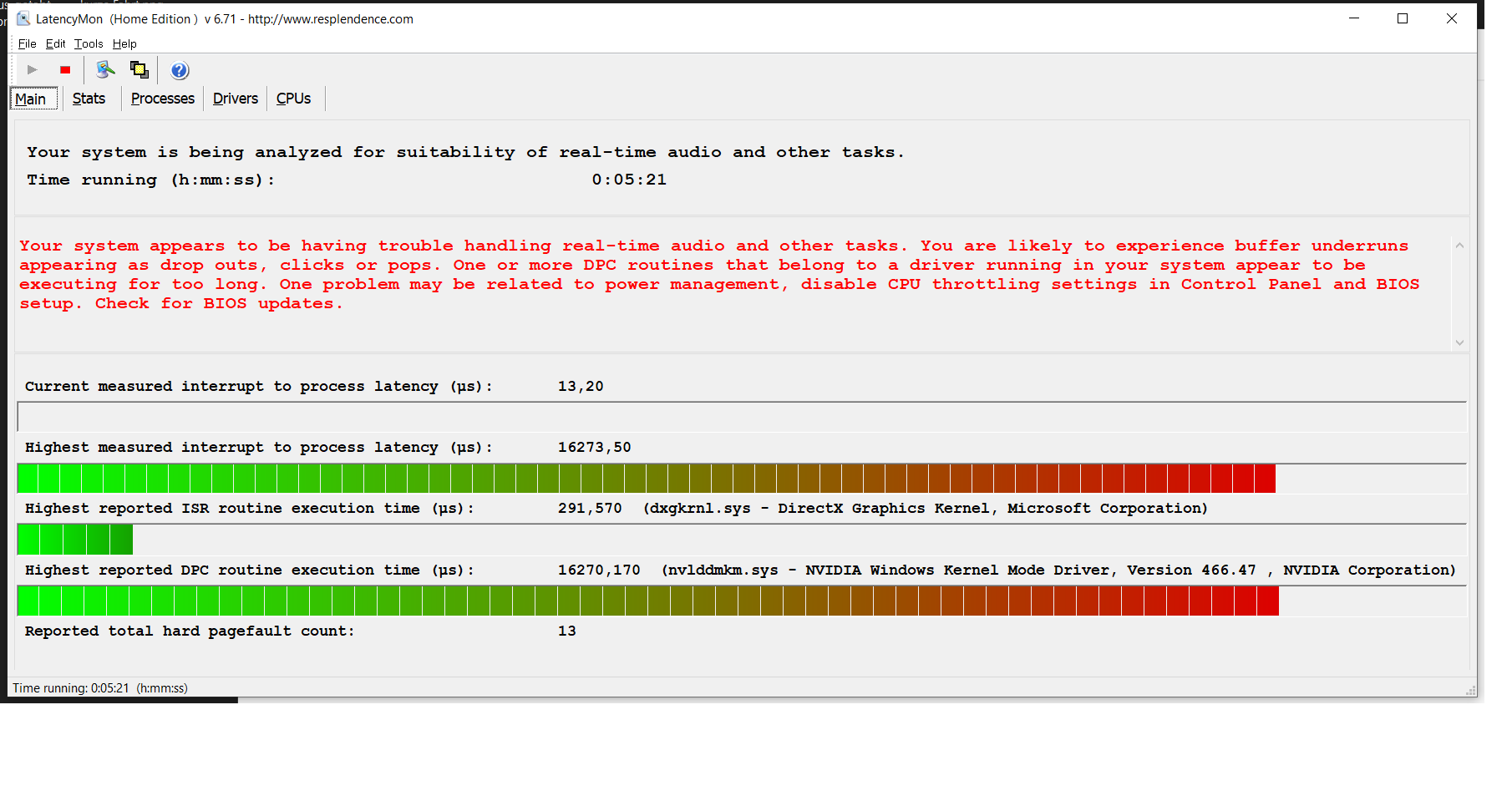Click the ISR time value 291,570
The width and height of the screenshot is (1512, 791).
tap(590, 508)
